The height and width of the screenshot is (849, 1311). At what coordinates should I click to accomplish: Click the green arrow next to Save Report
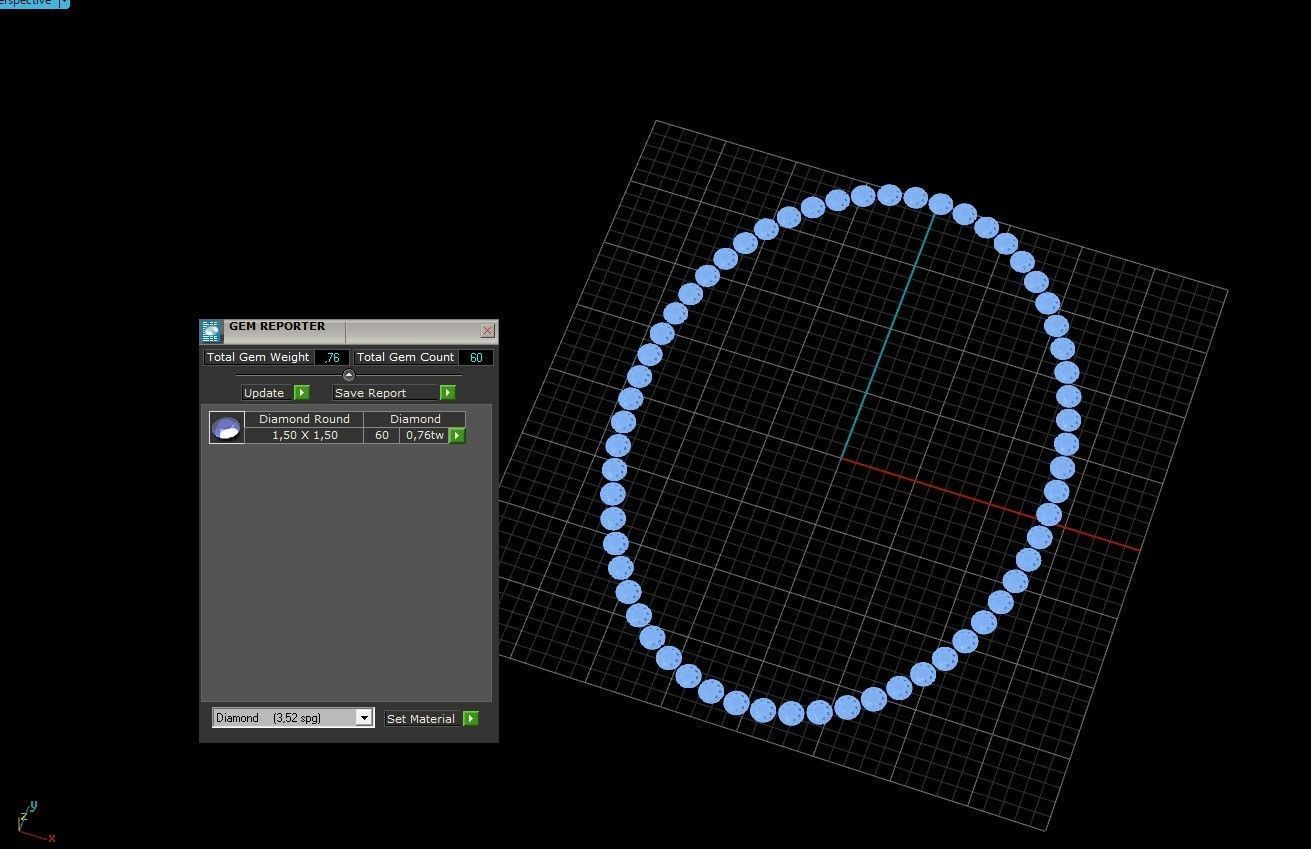448,393
